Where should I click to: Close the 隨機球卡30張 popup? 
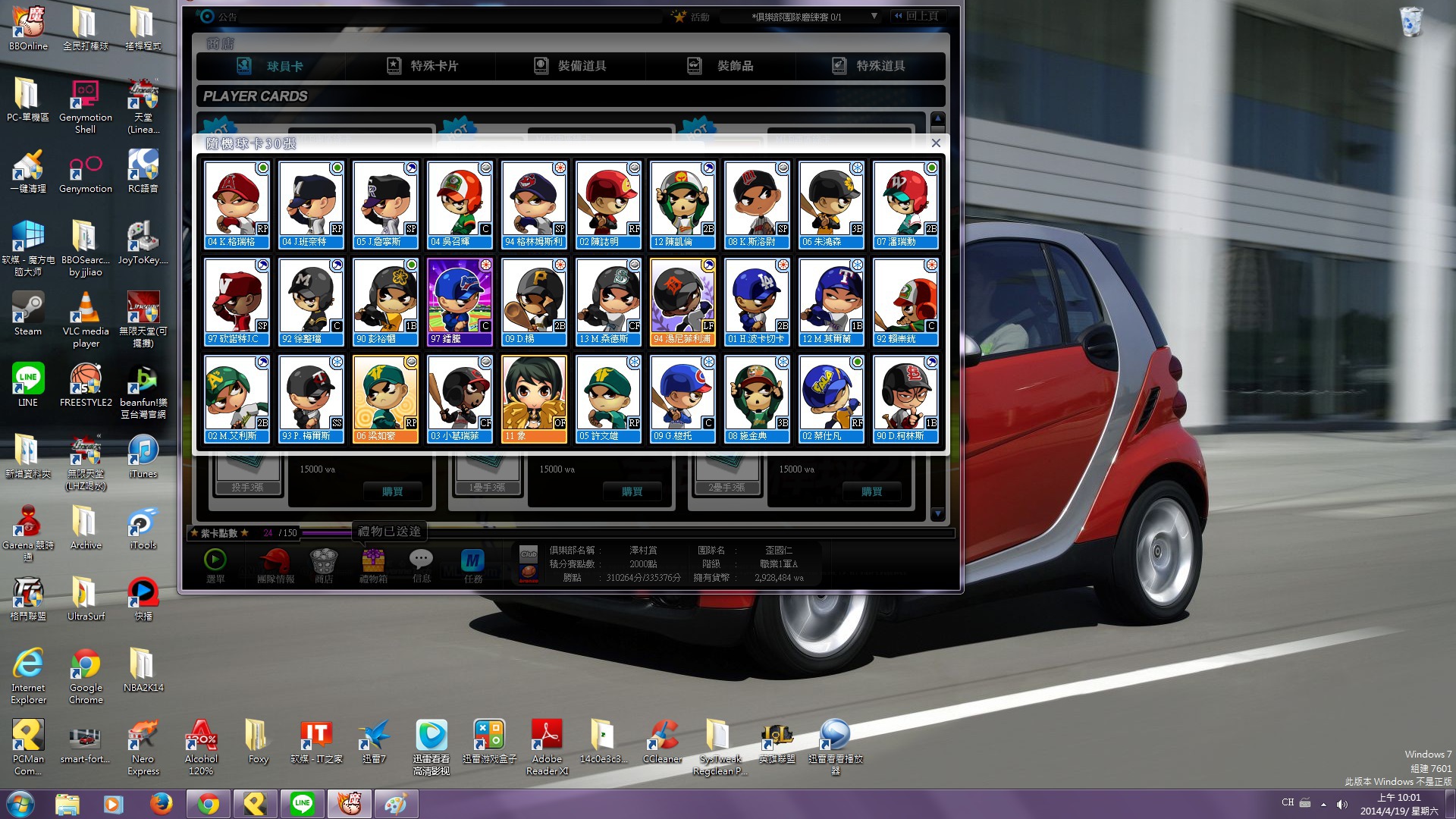(x=936, y=143)
